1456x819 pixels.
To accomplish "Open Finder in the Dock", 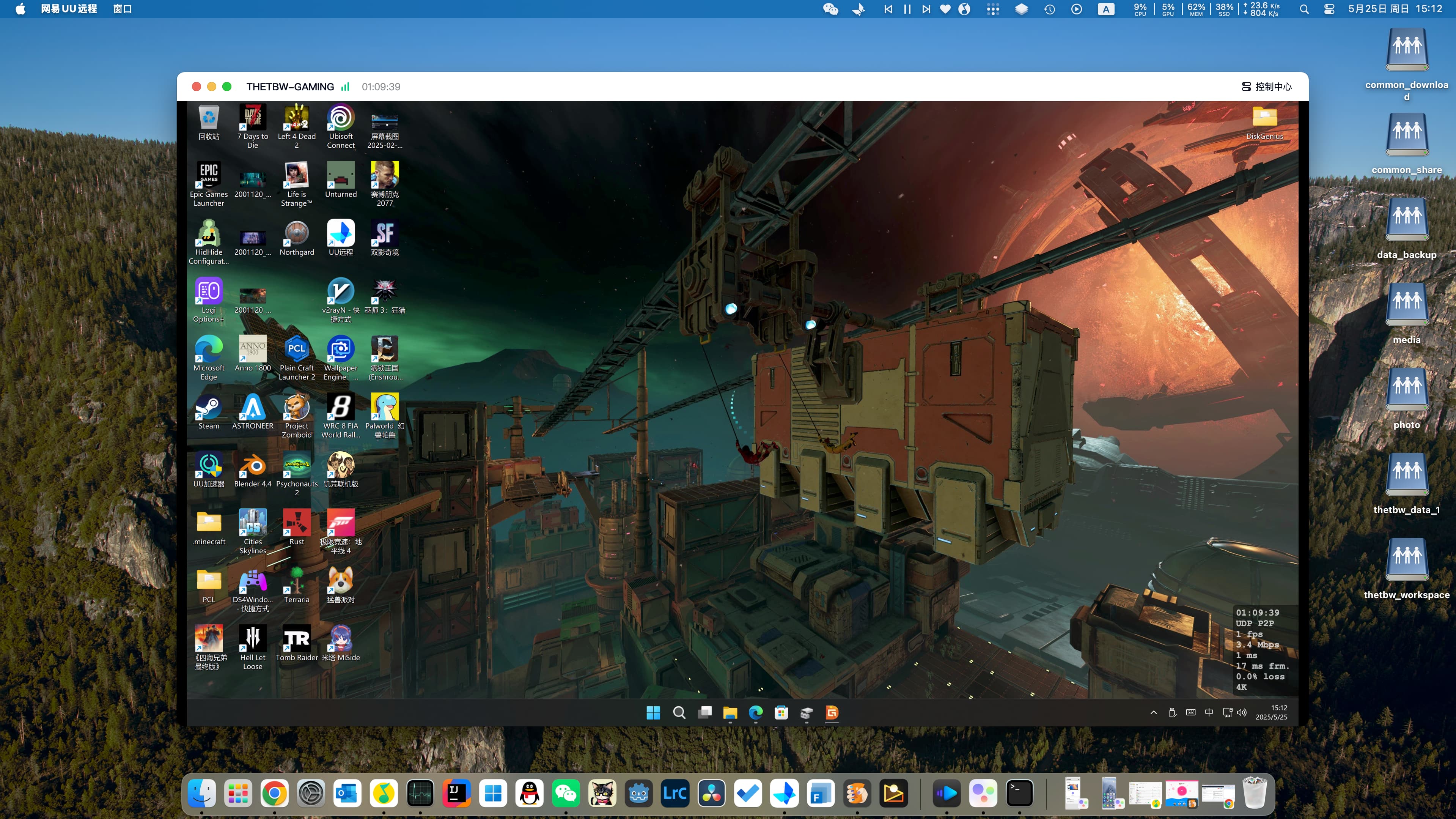I will [x=202, y=793].
